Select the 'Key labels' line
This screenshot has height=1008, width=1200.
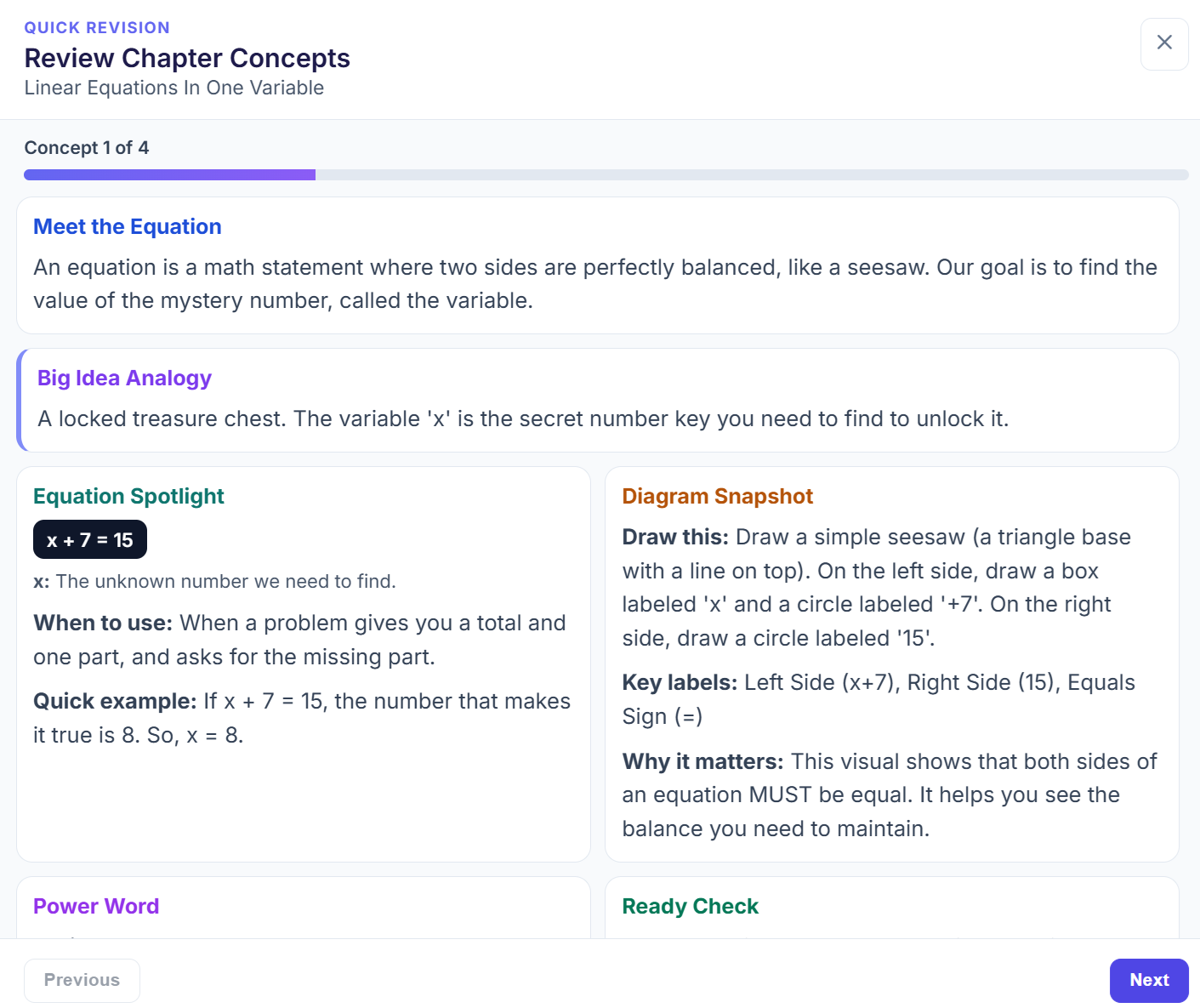[879, 698]
